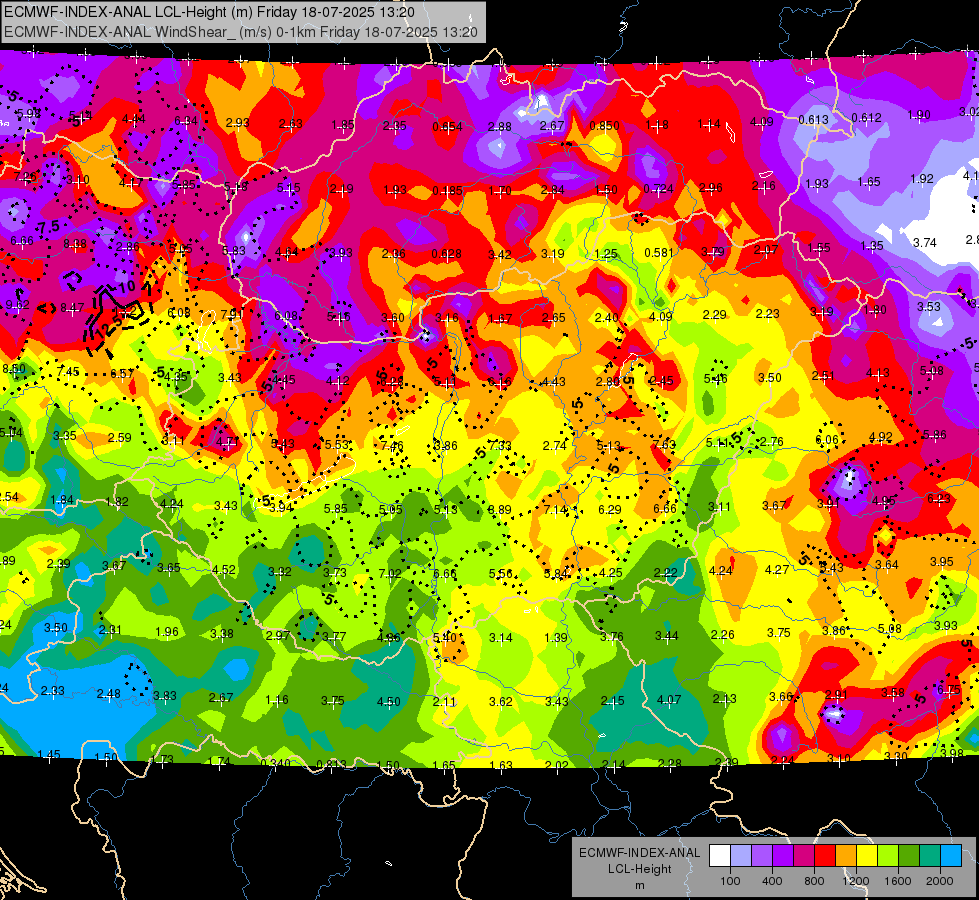
Task: Click the pale blue legend swatch
Action: [x=741, y=856]
